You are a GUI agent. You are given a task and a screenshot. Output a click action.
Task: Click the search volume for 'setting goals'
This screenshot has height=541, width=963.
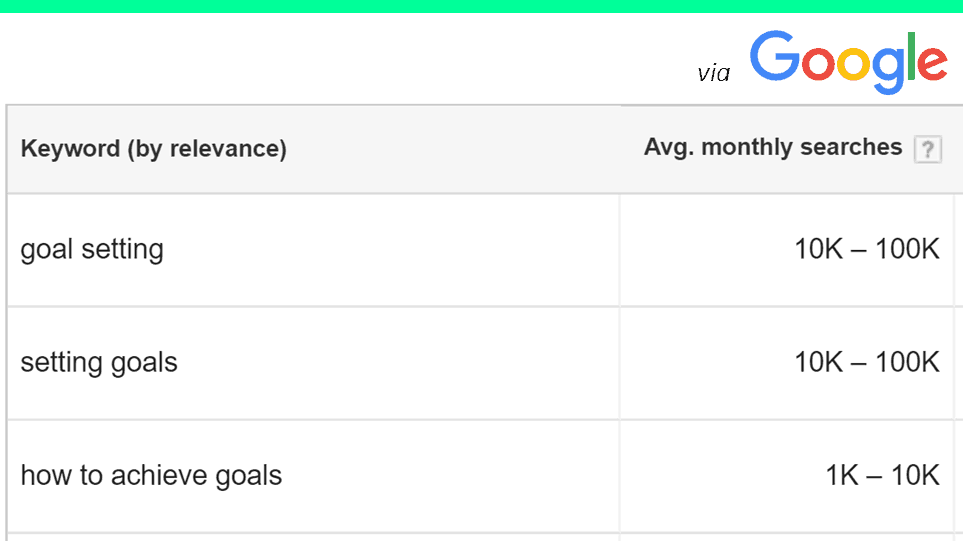(867, 362)
